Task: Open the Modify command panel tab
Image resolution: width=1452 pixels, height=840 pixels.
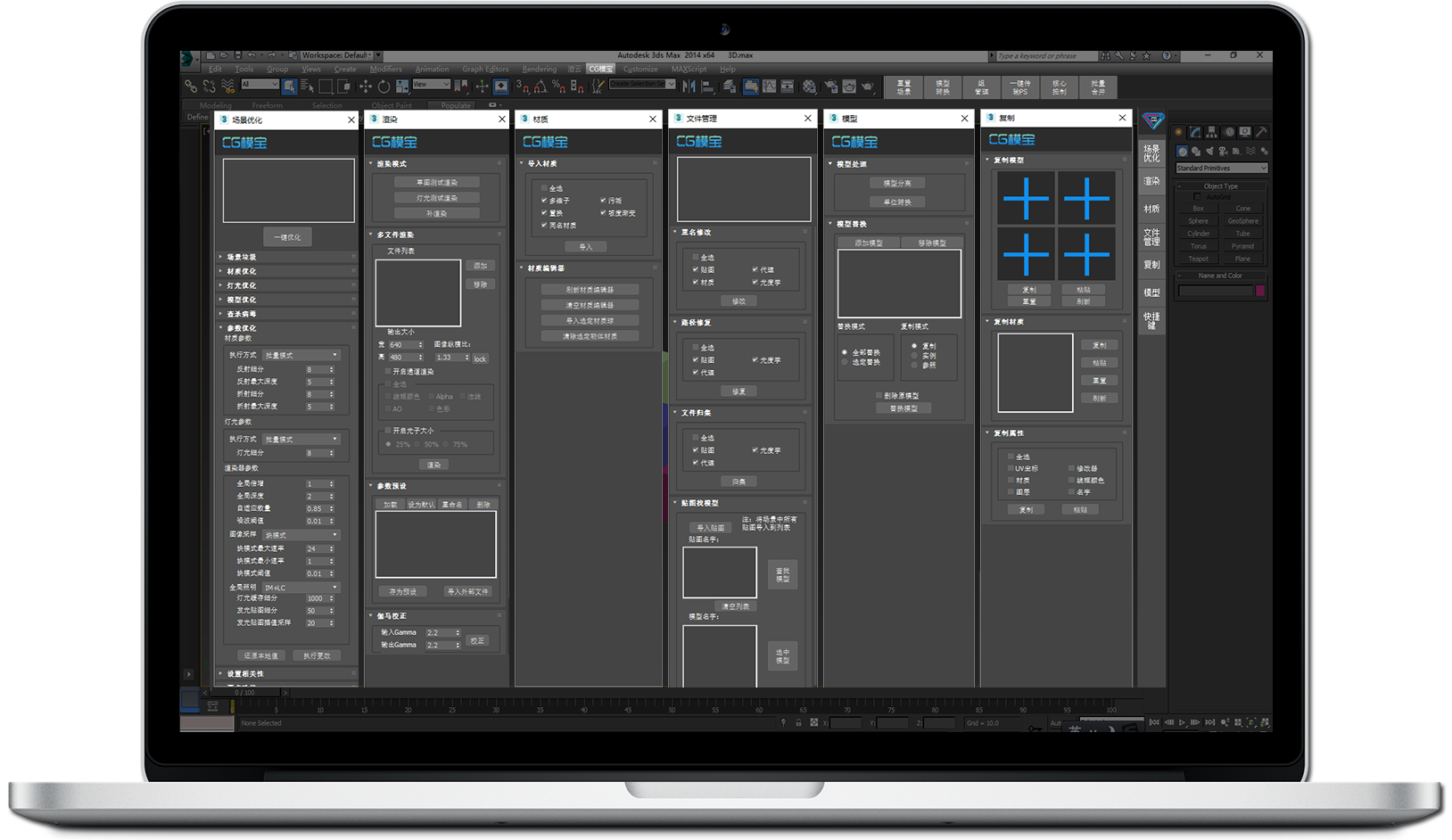Action: pos(1195,132)
